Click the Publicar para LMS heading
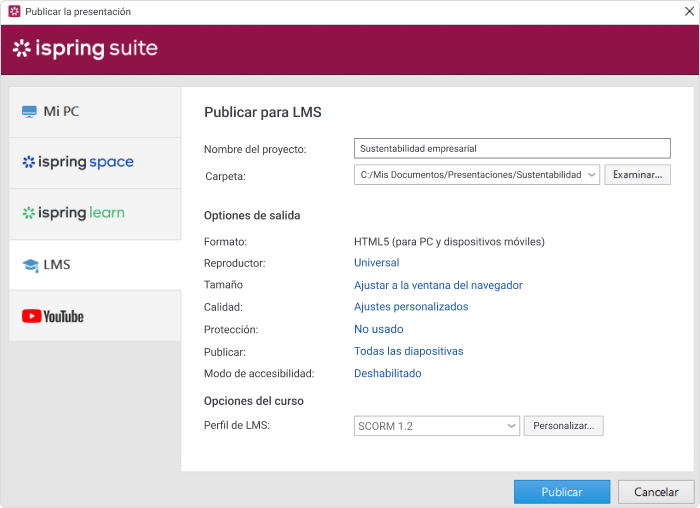This screenshot has width=700, height=508. pos(262,112)
